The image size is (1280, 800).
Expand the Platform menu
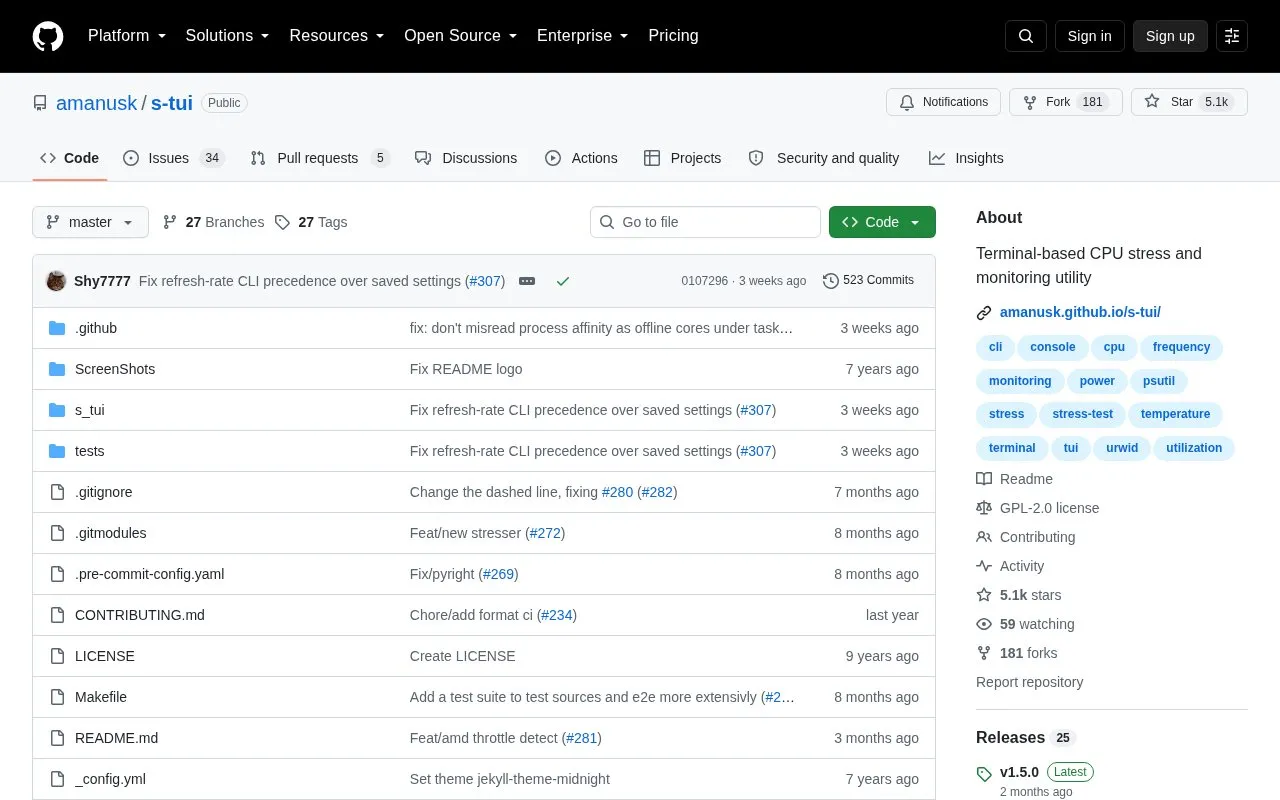coord(127,36)
